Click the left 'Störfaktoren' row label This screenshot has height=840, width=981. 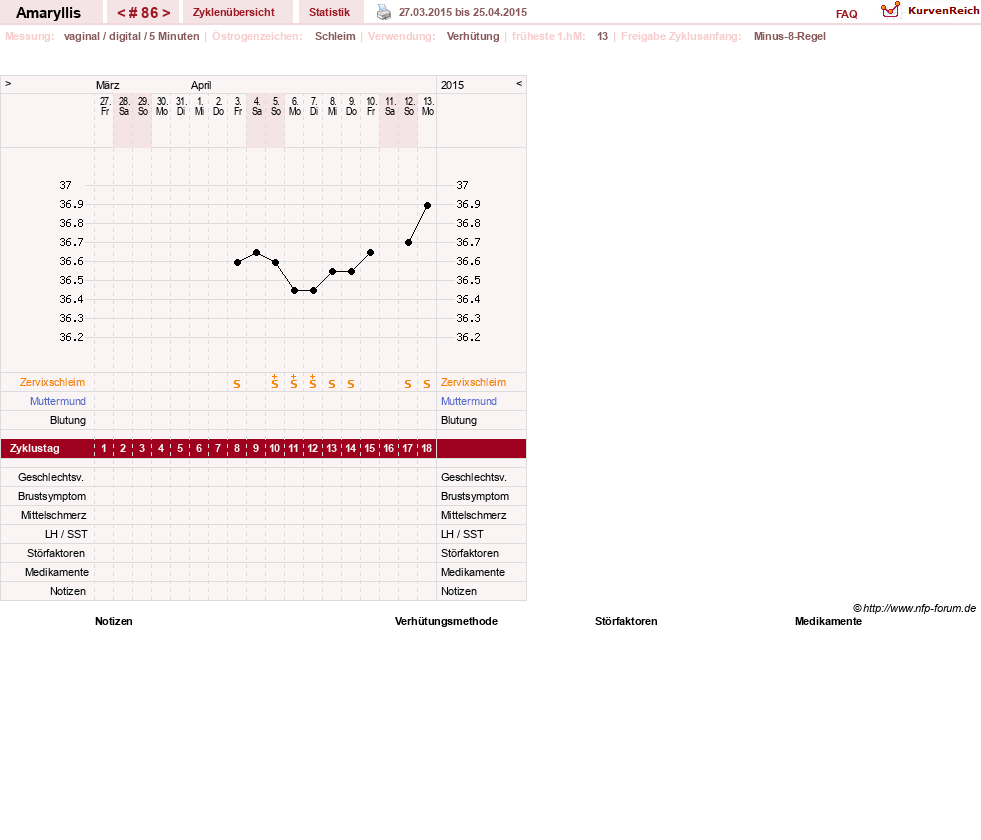point(56,554)
